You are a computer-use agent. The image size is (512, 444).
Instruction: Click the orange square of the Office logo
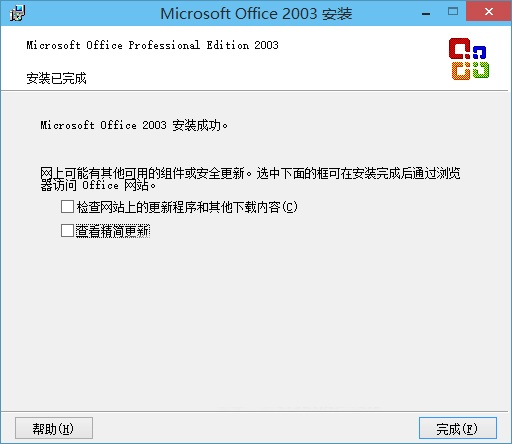pyautogui.click(x=461, y=70)
